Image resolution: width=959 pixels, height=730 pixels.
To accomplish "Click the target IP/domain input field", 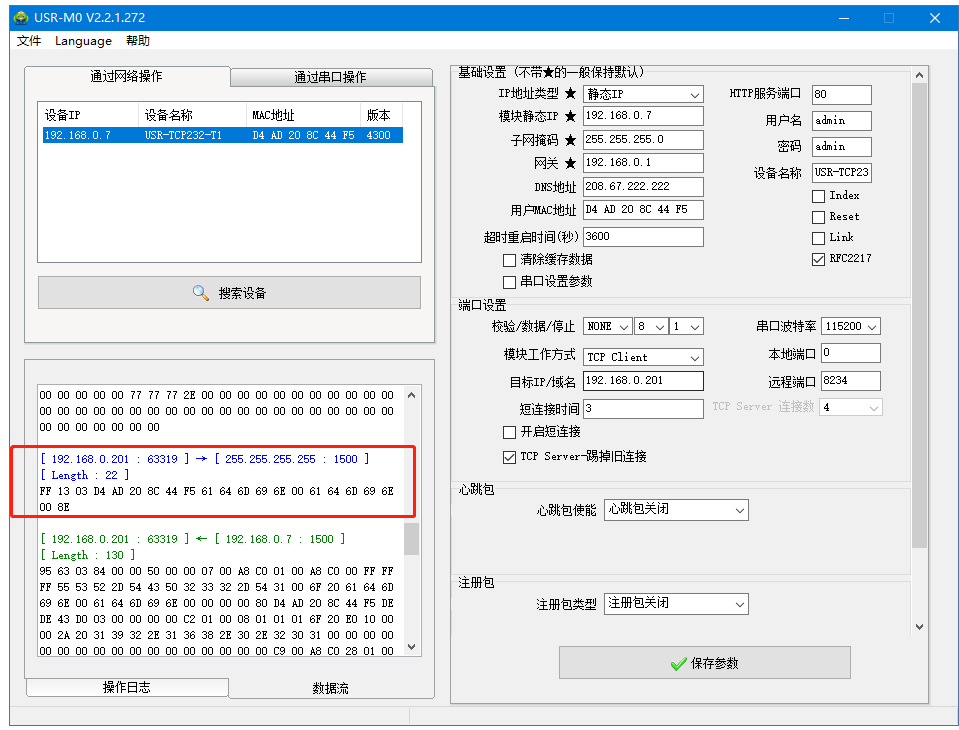I will tap(643, 381).
